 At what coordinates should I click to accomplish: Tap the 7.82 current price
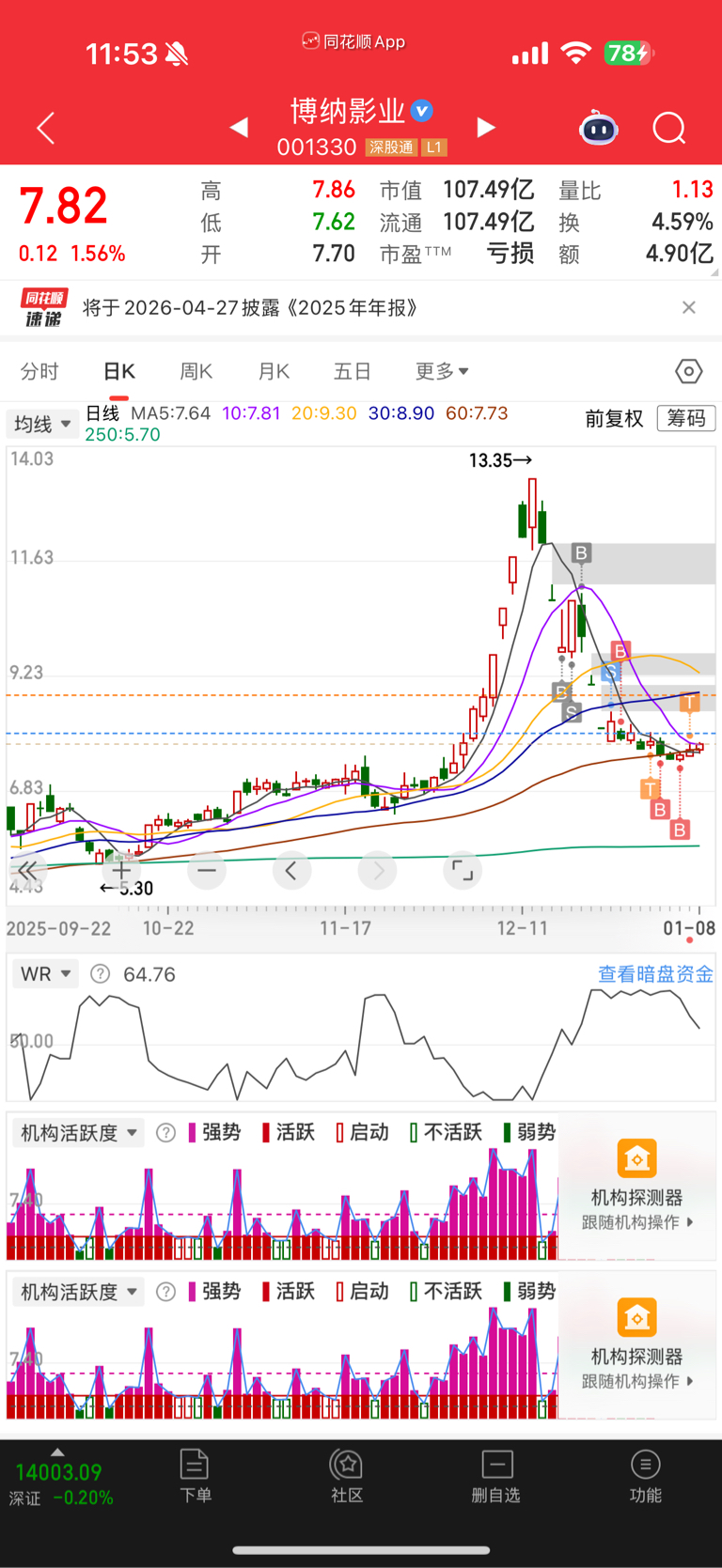pyautogui.click(x=64, y=207)
